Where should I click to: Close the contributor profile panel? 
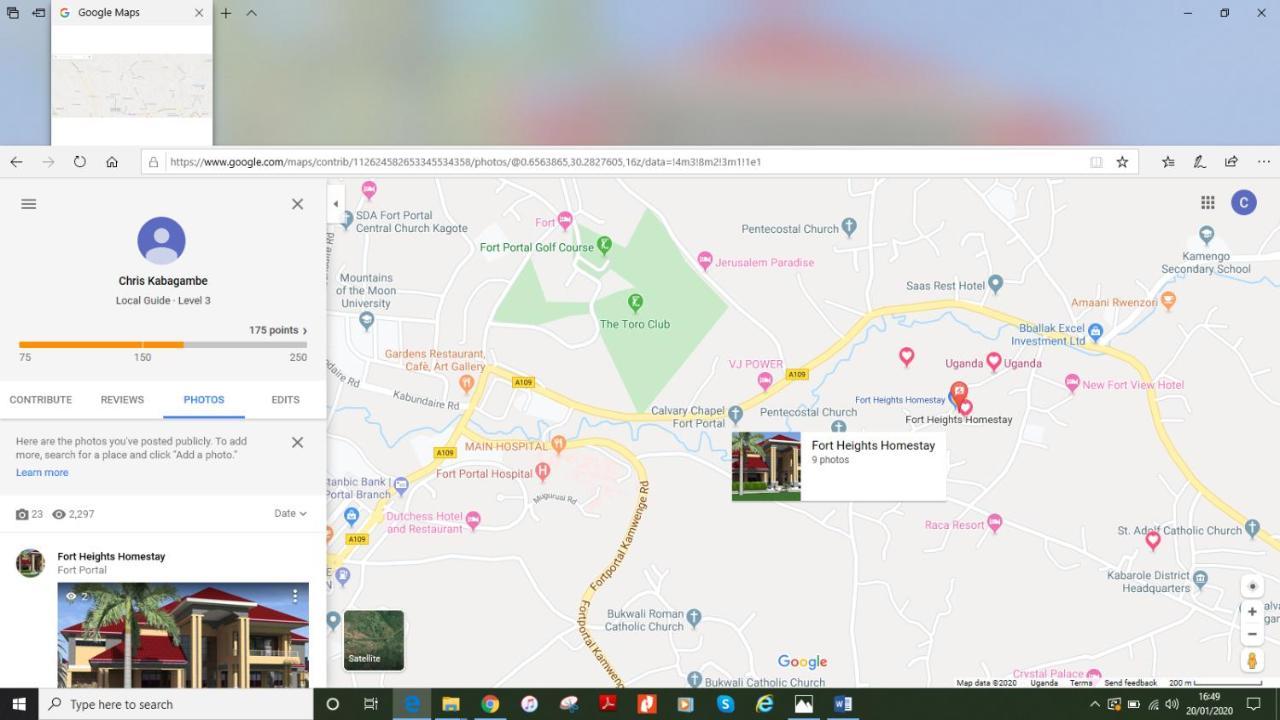[x=297, y=204]
